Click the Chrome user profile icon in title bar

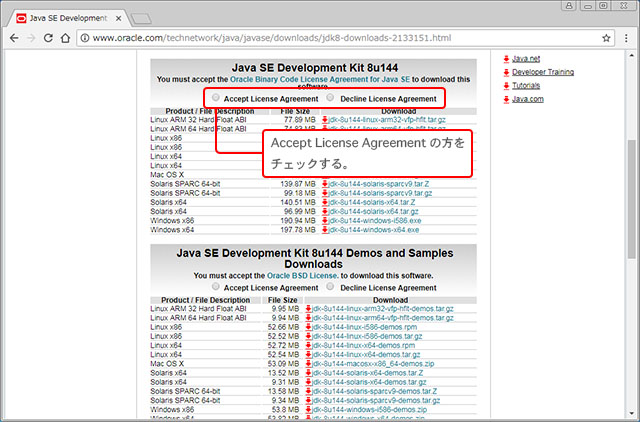coord(569,5)
